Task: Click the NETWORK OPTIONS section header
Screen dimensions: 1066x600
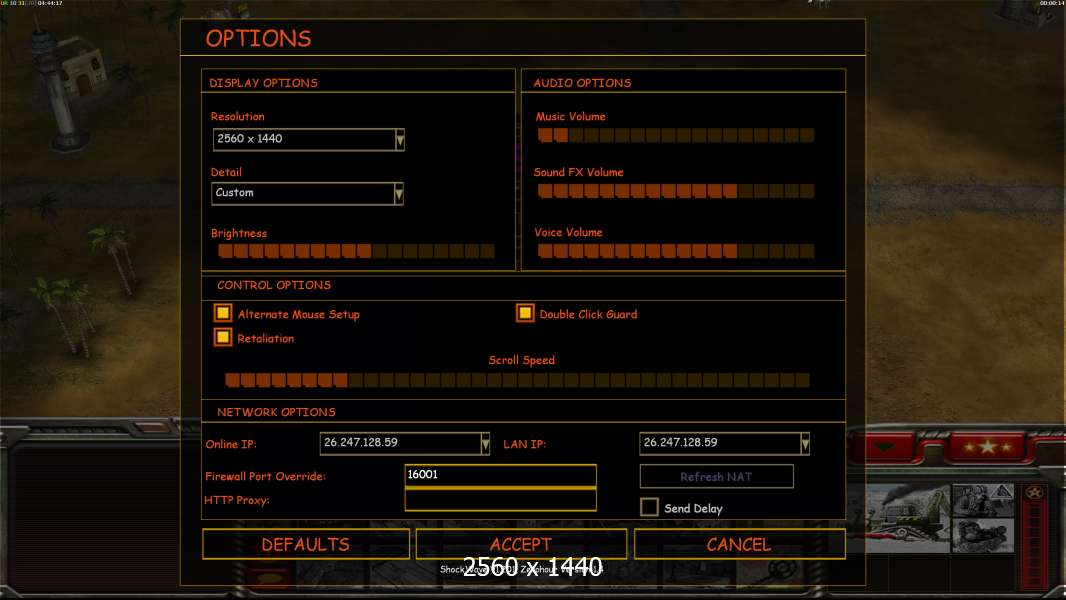Action: click(276, 412)
